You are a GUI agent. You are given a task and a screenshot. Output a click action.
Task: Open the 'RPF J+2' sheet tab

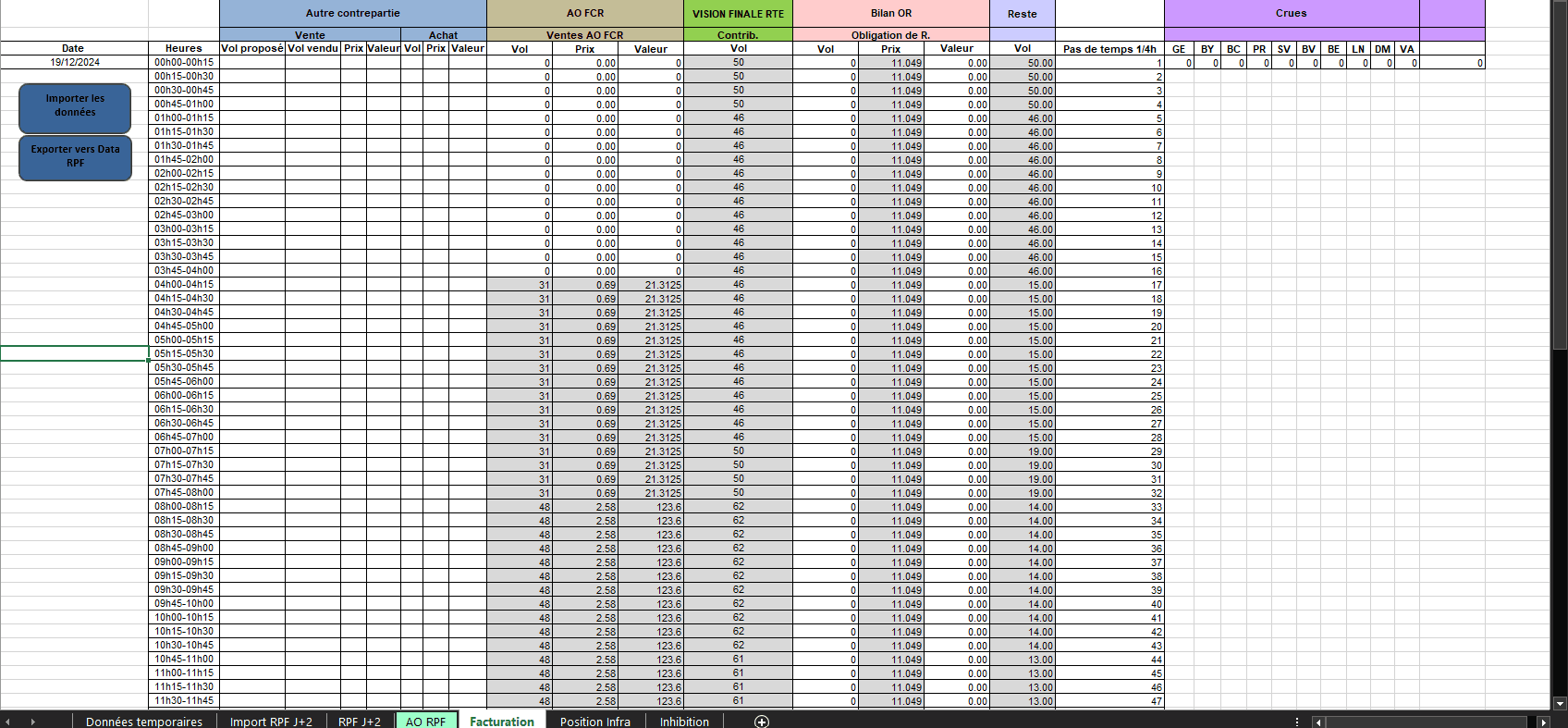(359, 722)
